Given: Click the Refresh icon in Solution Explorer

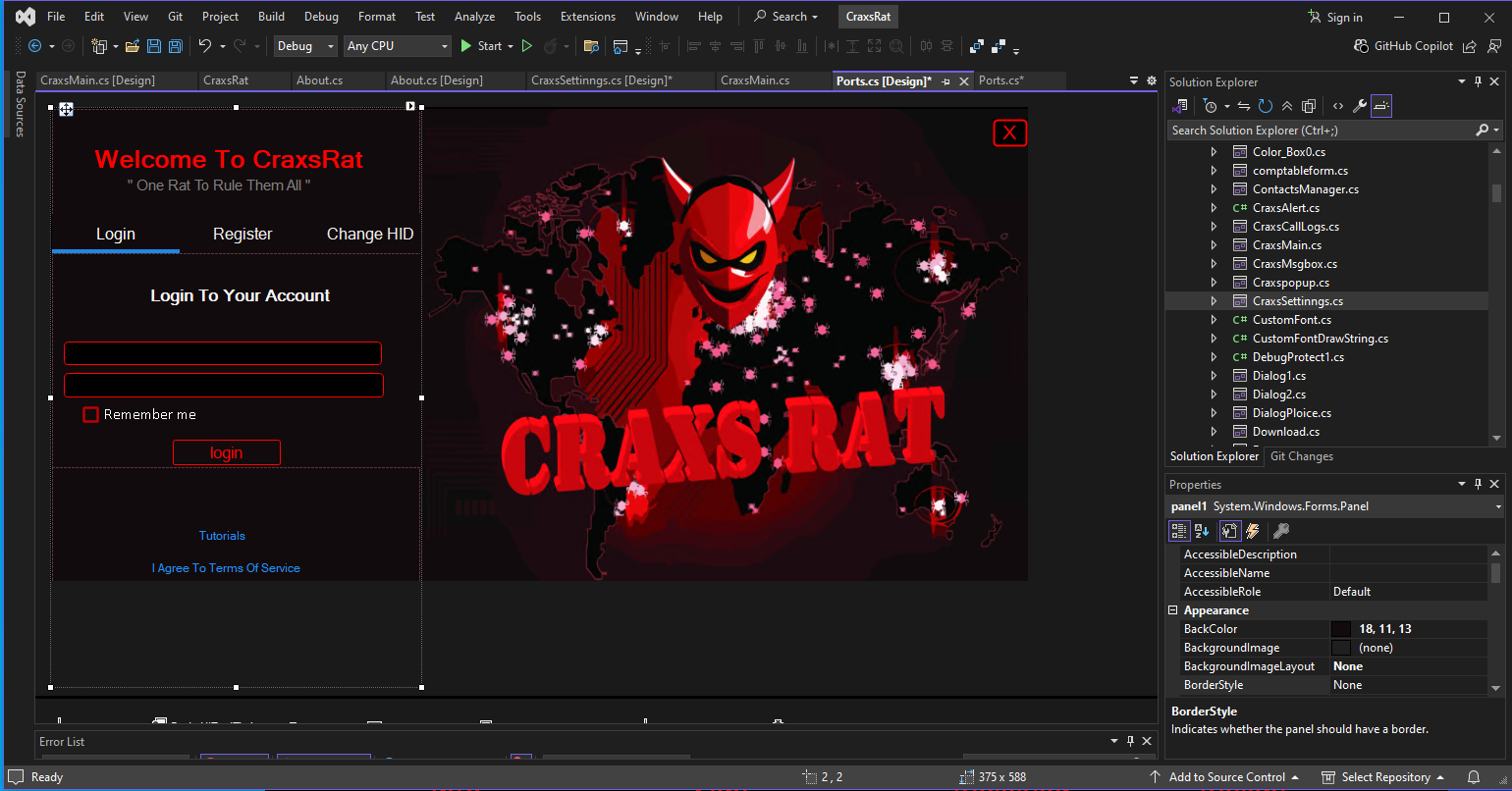Looking at the screenshot, I should point(1267,105).
